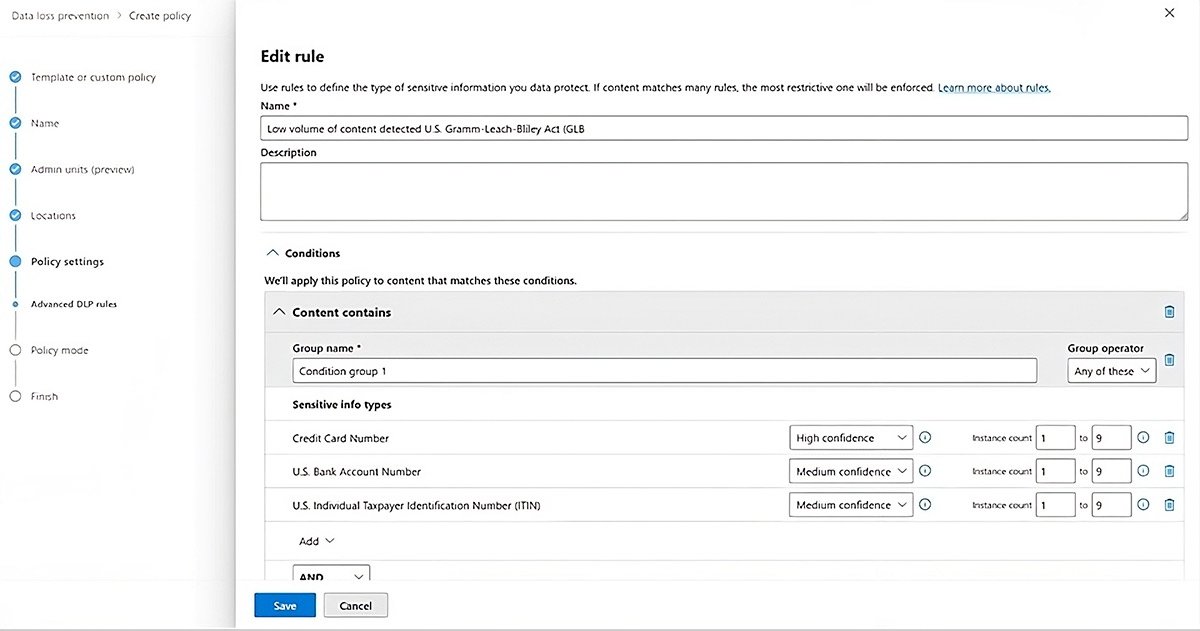Navigate back via the Data loss prevention breadcrumb
This screenshot has width=1200, height=631.
60,15
